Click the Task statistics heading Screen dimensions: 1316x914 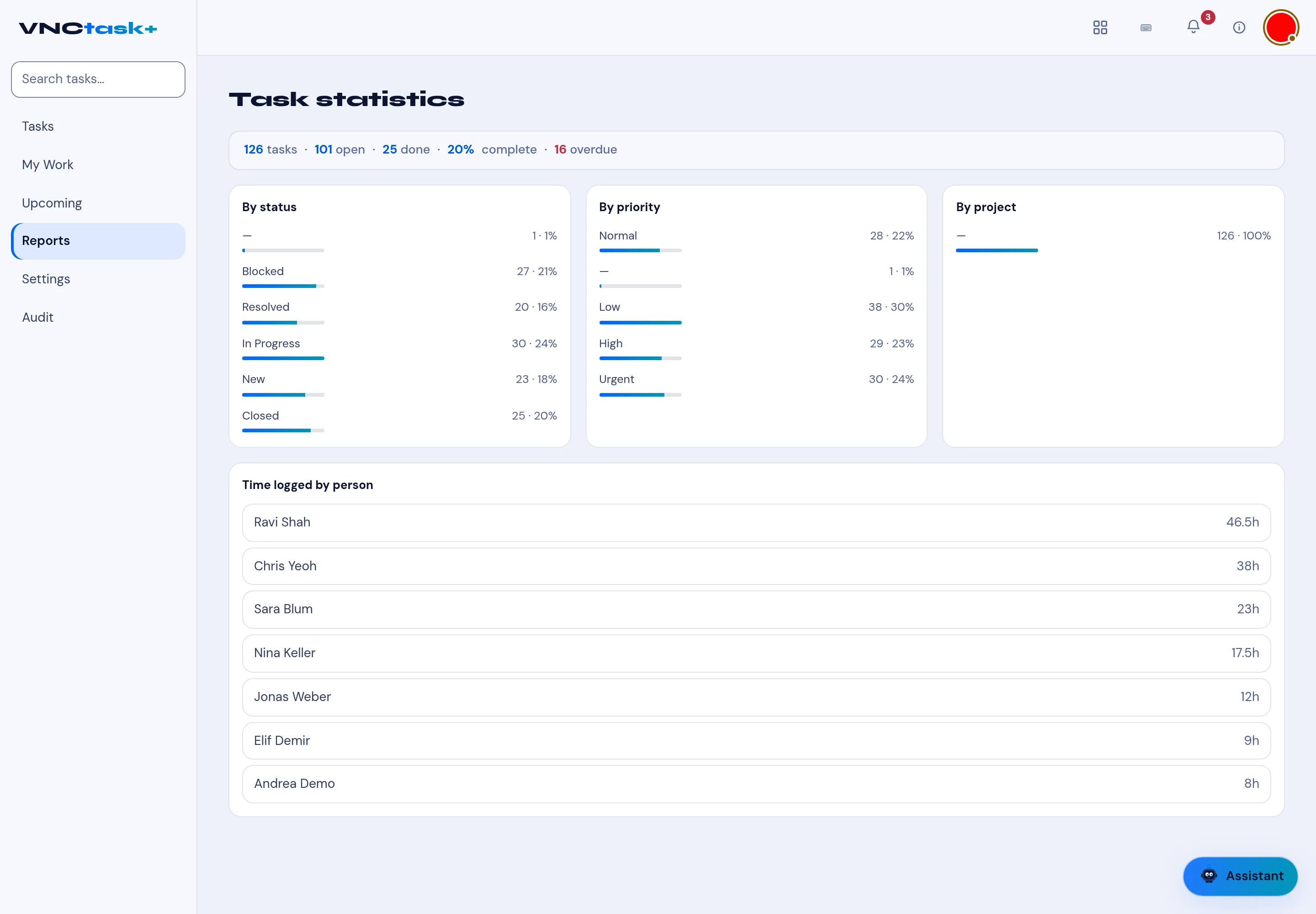pos(346,100)
